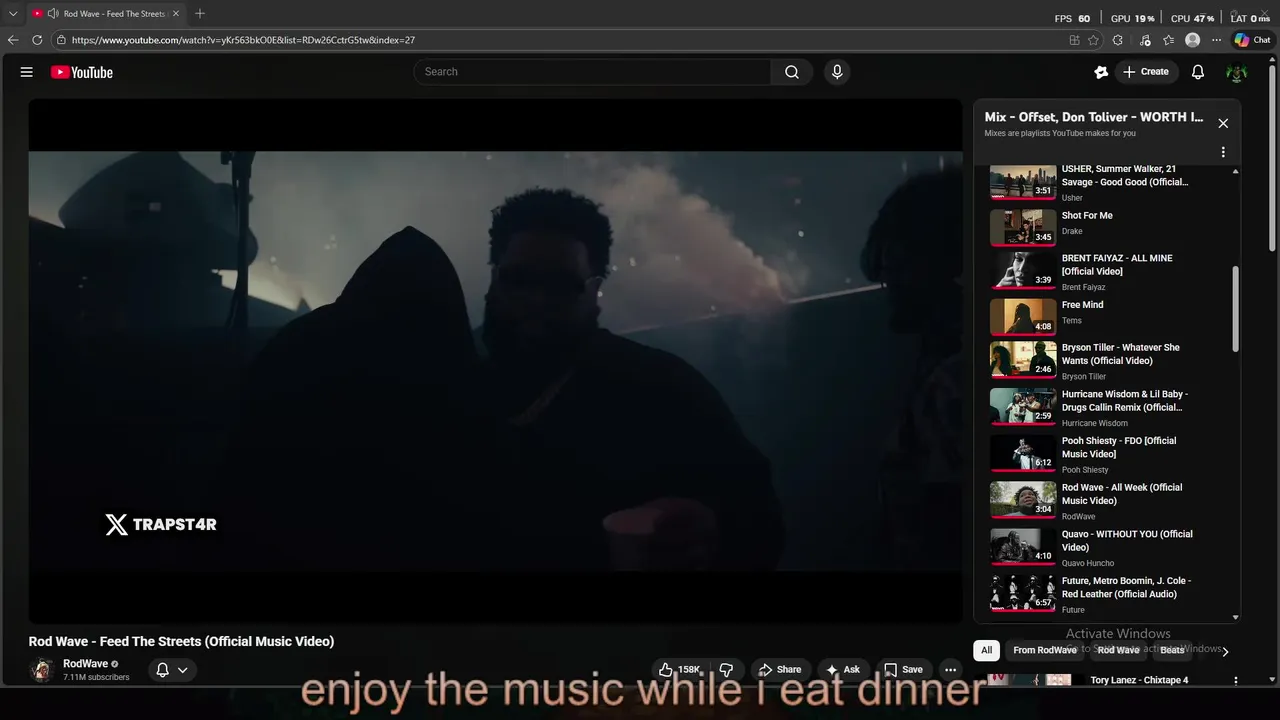Close the Mix playlist panel

(1223, 123)
